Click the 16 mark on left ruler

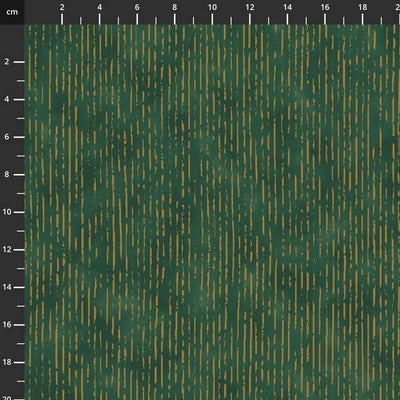click(7, 325)
